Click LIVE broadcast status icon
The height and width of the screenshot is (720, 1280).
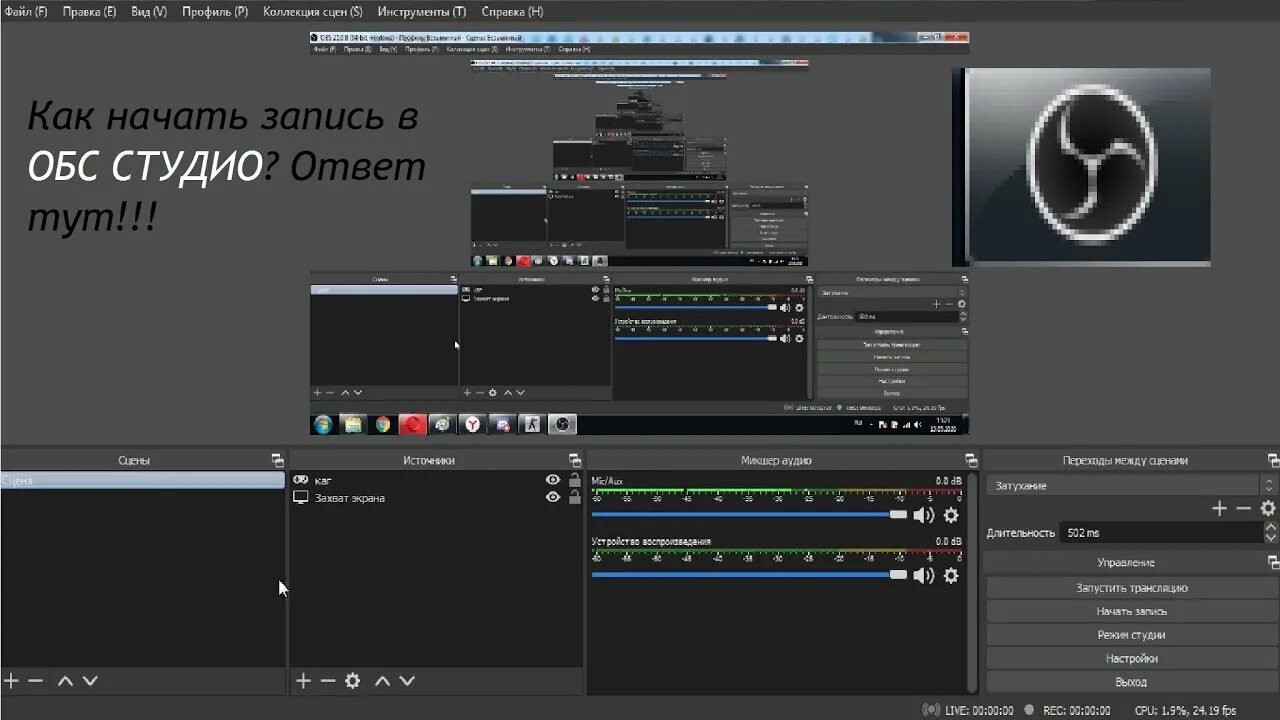(930, 710)
